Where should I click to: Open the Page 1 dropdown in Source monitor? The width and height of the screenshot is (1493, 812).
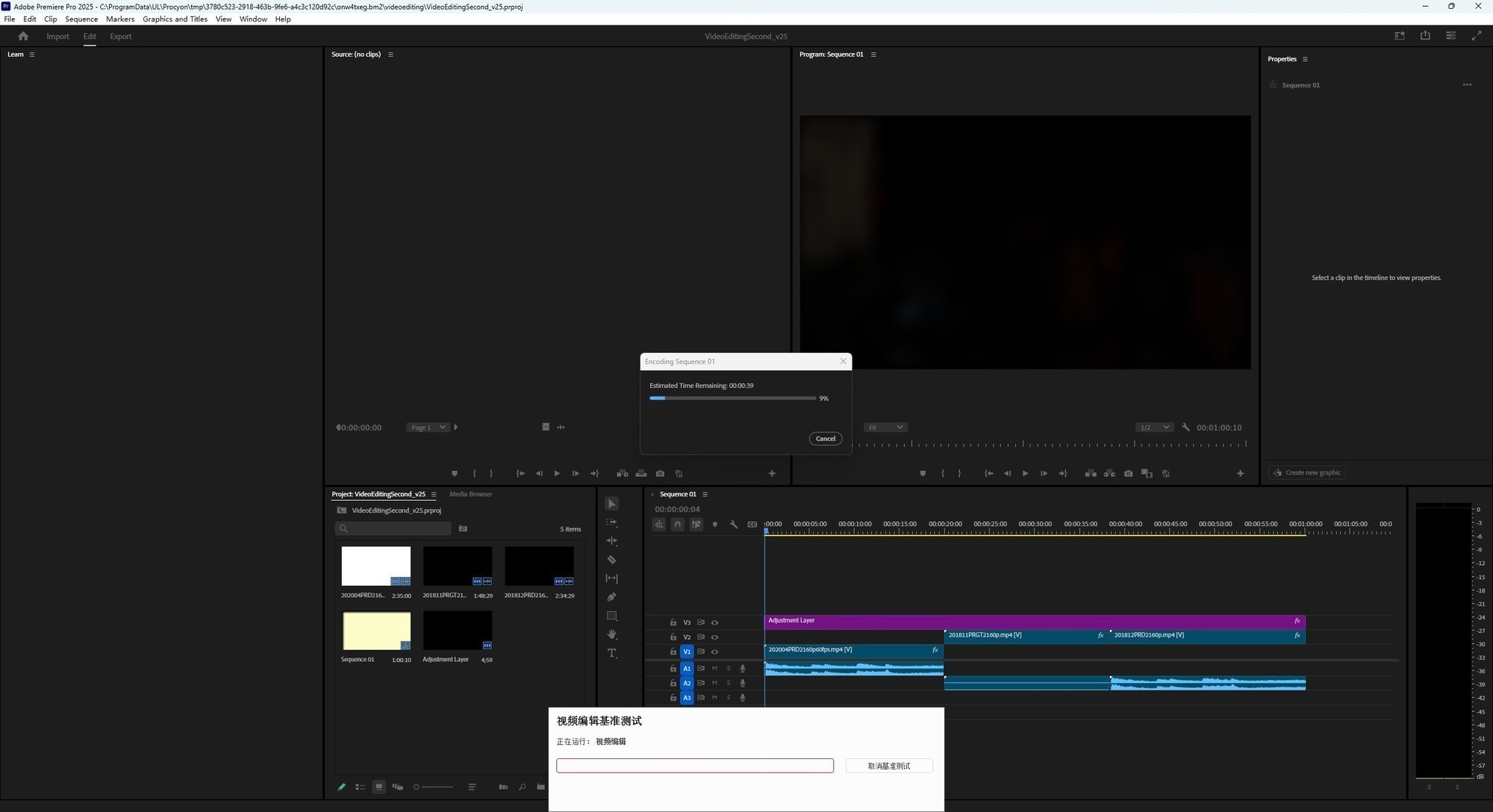point(428,428)
